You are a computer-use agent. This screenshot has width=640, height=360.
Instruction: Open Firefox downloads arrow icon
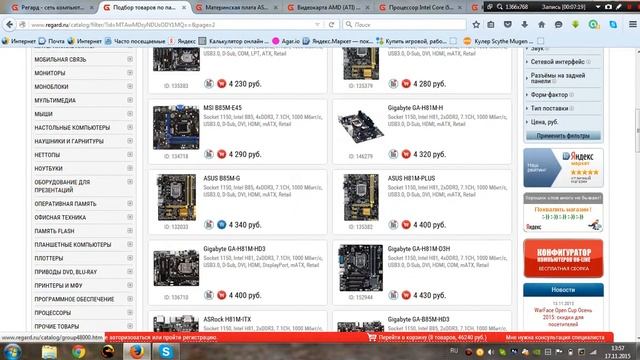point(524,24)
